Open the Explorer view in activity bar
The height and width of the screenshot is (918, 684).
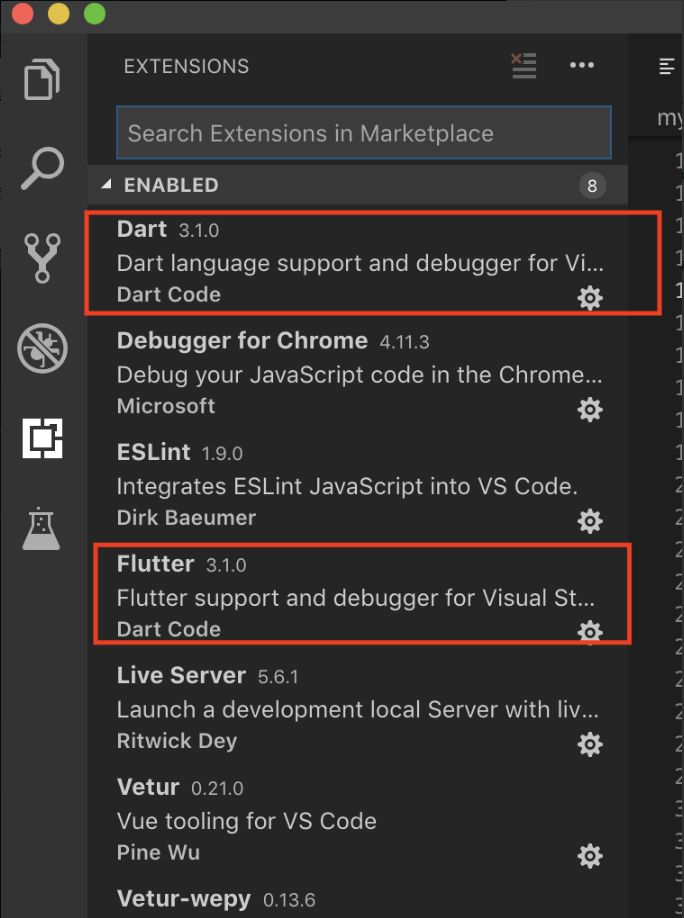point(42,79)
